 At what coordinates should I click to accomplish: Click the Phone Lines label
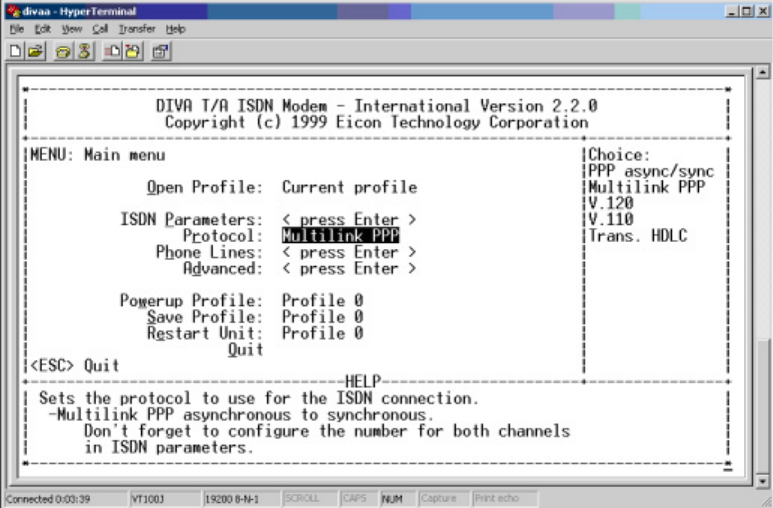(209, 252)
